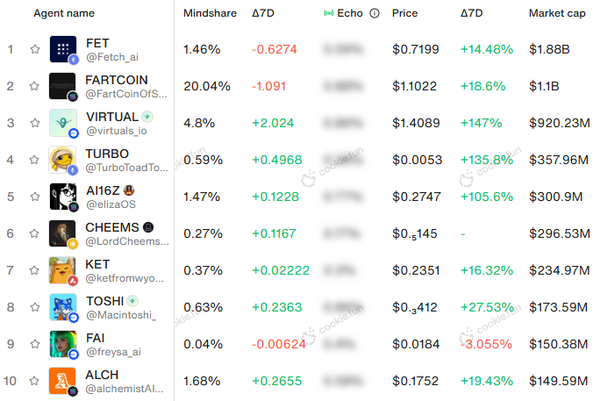Click the TOSHI avatar icon
The width and height of the screenshot is (600, 401).
pos(63,307)
